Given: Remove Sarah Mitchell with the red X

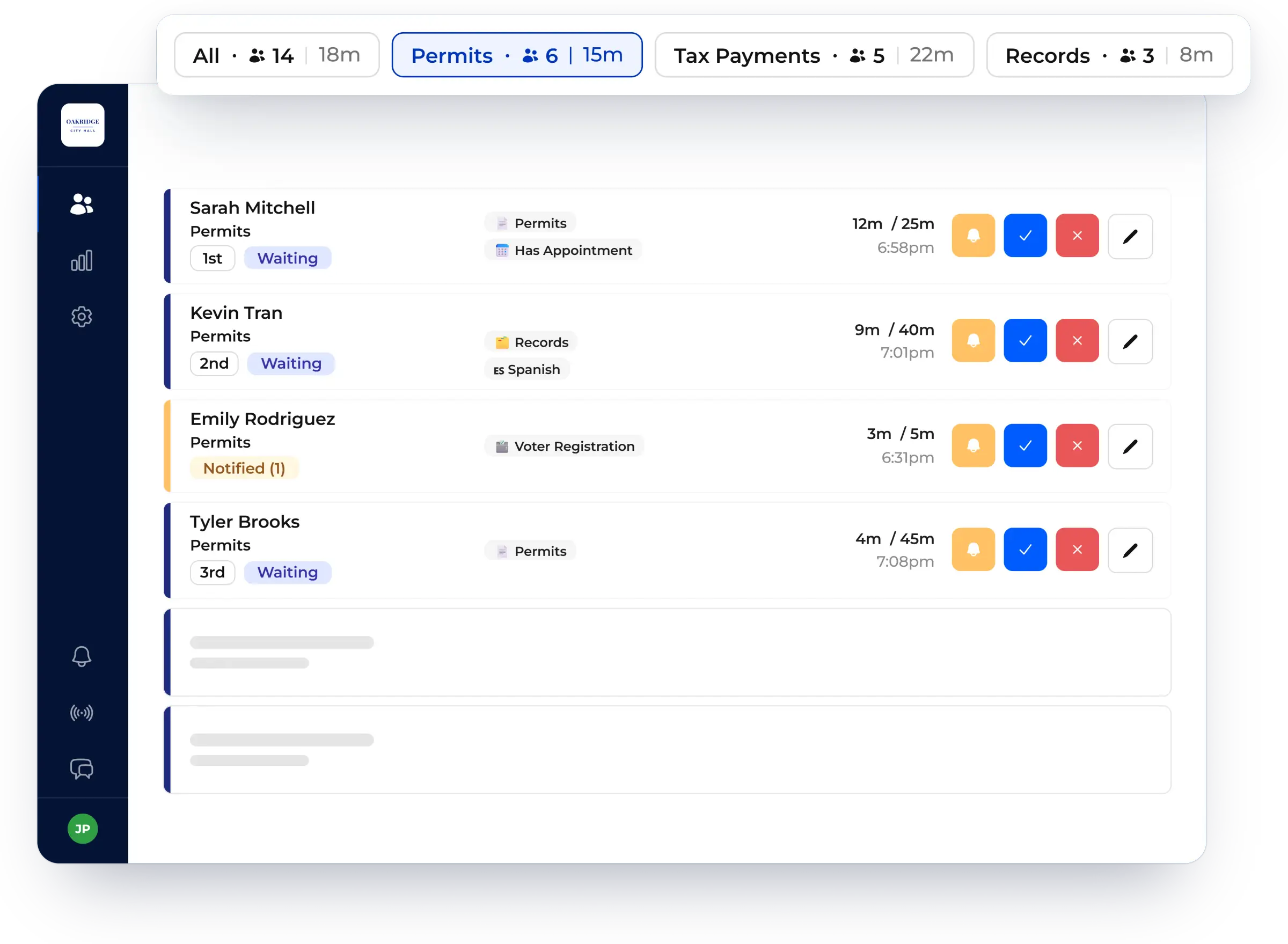Looking at the screenshot, I should [1077, 236].
